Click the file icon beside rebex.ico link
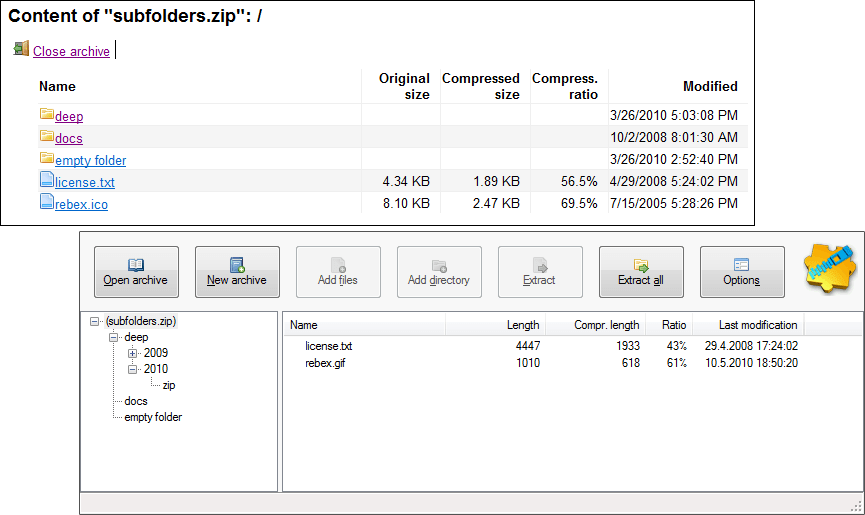Image resolution: width=865 pixels, height=515 pixels. pos(47,202)
